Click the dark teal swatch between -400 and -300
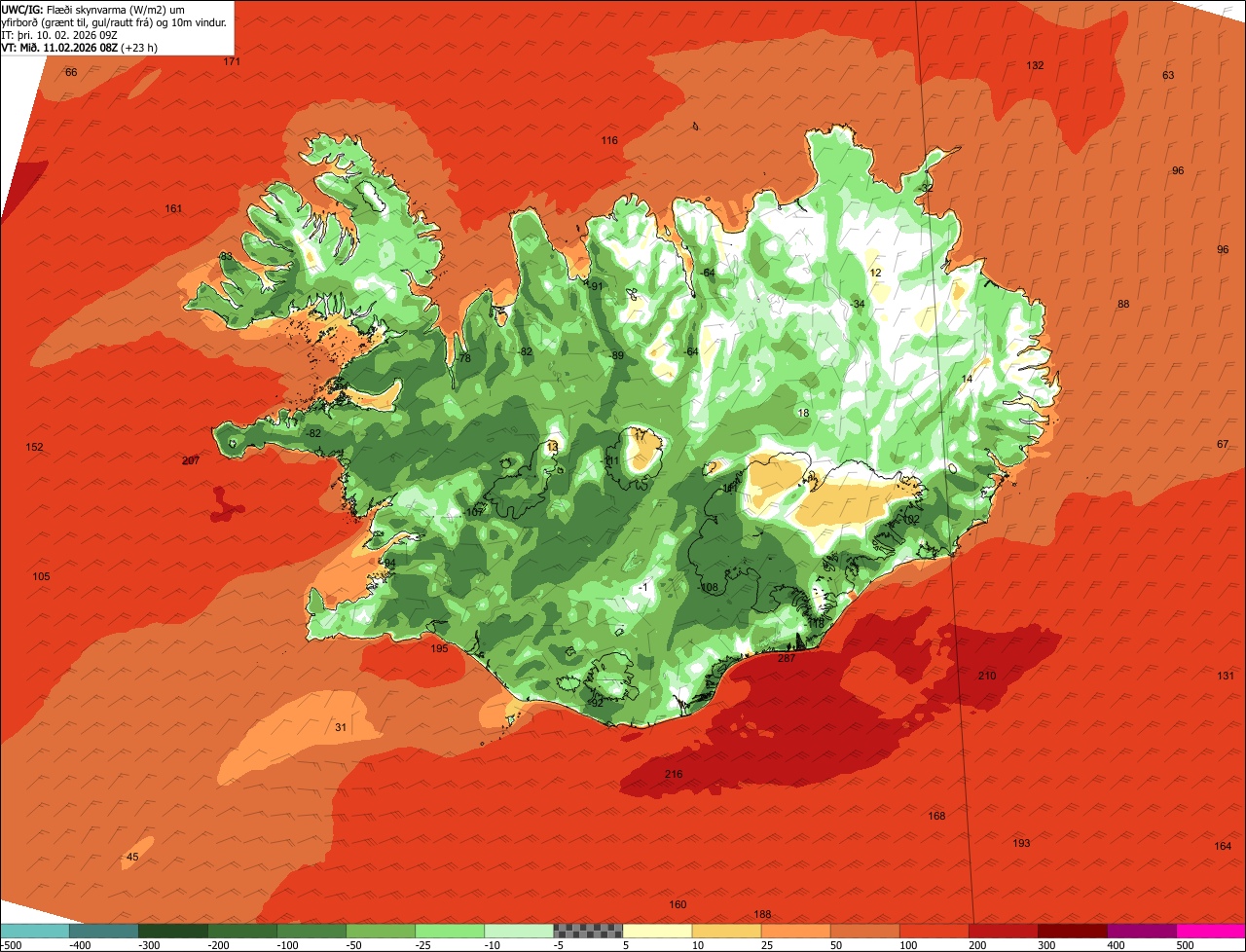This screenshot has height=952, width=1246. 104,931
